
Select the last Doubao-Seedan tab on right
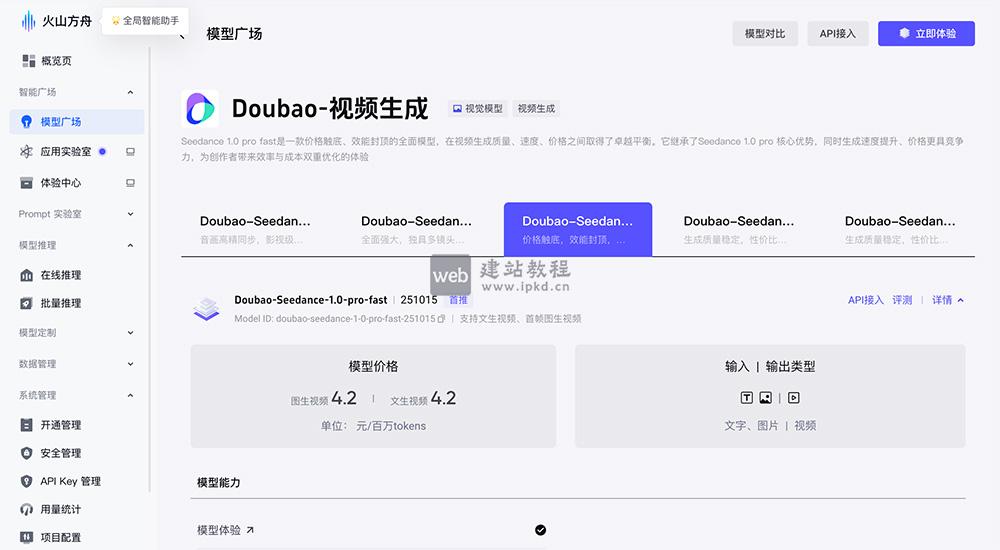tap(901, 229)
